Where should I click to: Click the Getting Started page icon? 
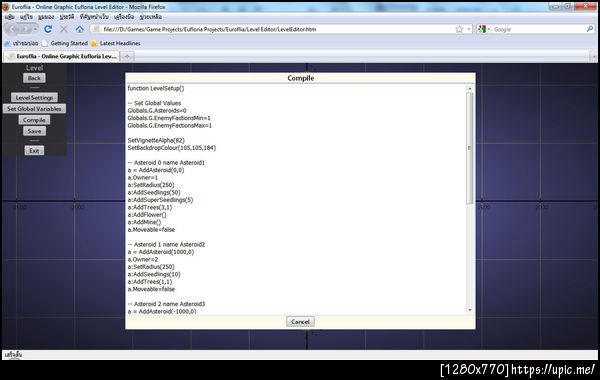45,43
